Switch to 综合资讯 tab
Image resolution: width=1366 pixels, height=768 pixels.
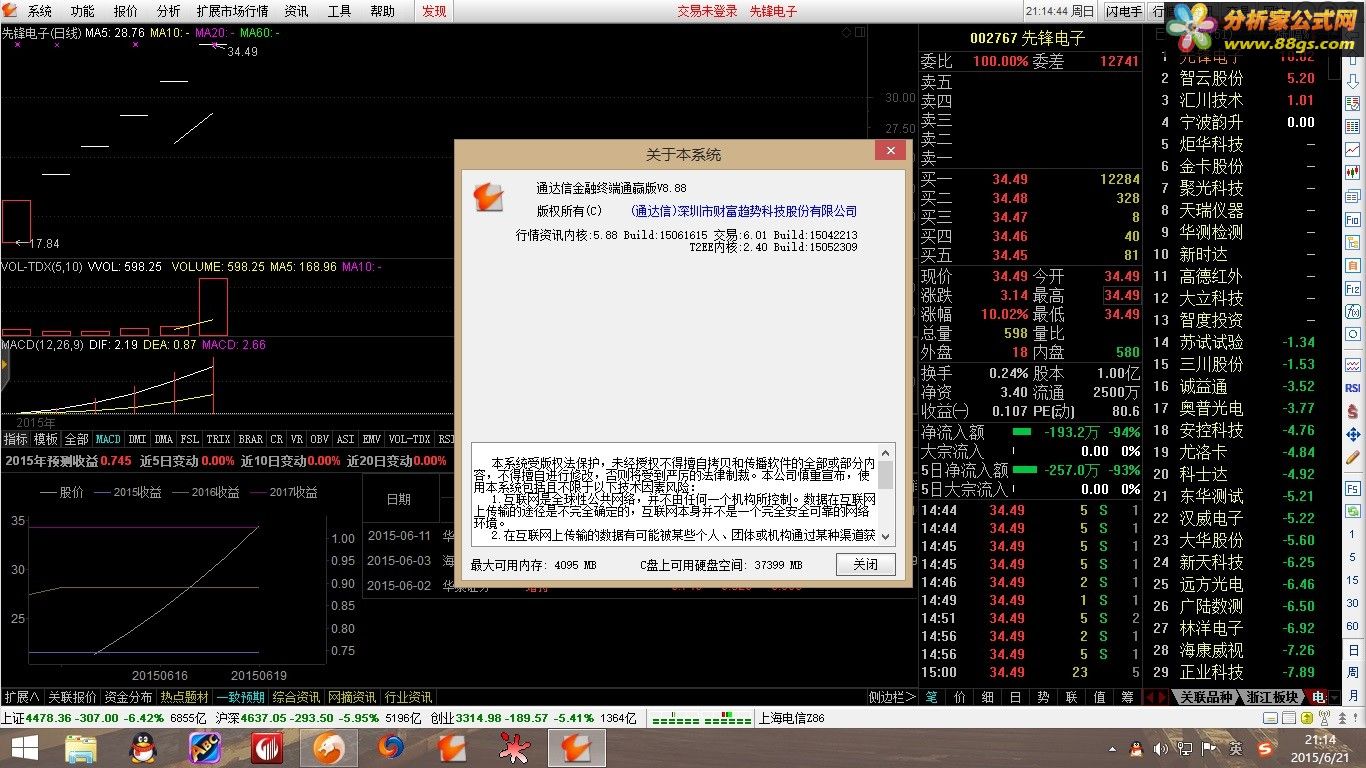[x=297, y=697]
